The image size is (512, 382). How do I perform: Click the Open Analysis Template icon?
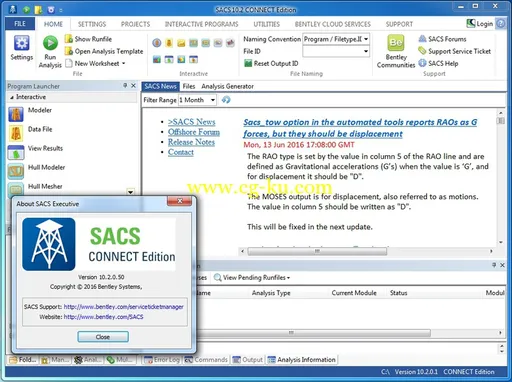[69, 51]
